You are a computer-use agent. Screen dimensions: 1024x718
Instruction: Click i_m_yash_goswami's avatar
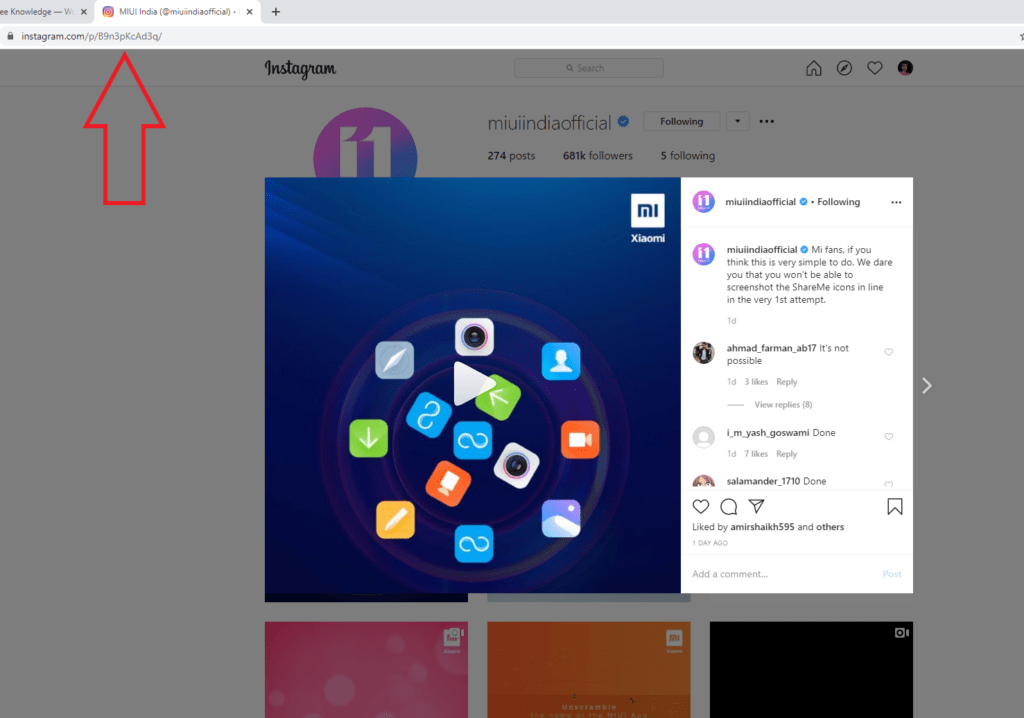[x=703, y=437]
